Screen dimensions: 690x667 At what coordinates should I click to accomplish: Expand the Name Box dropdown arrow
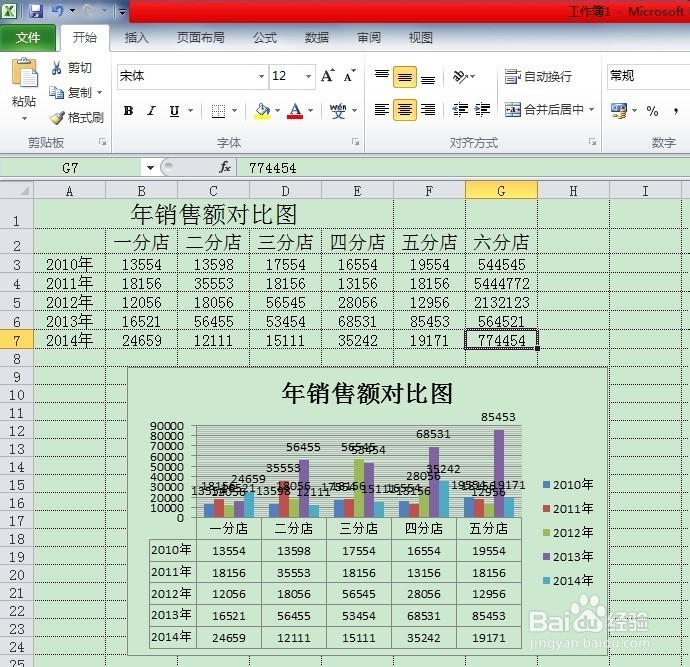[x=150, y=167]
